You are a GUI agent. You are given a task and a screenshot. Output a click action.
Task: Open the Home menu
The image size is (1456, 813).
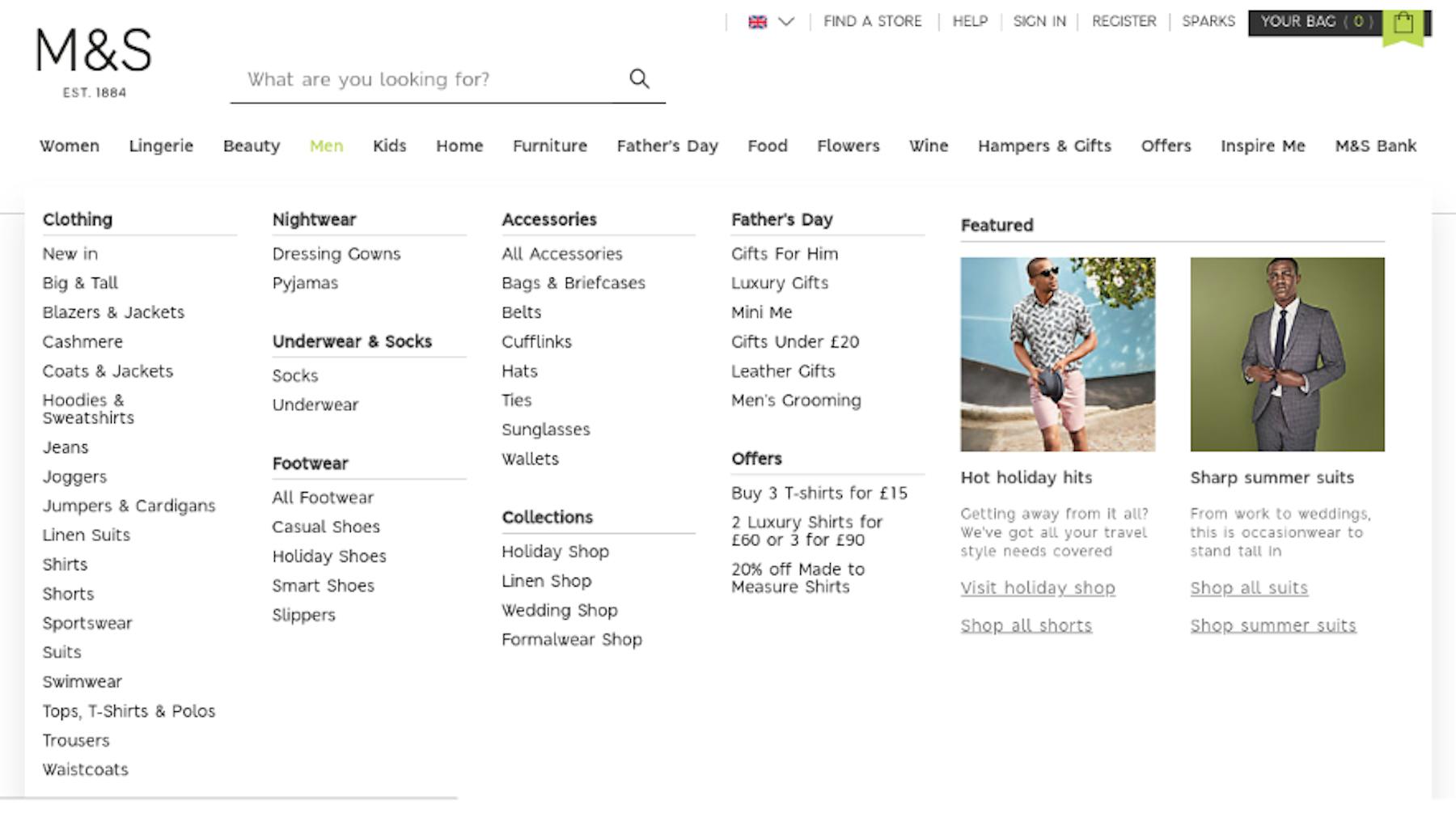(x=459, y=146)
